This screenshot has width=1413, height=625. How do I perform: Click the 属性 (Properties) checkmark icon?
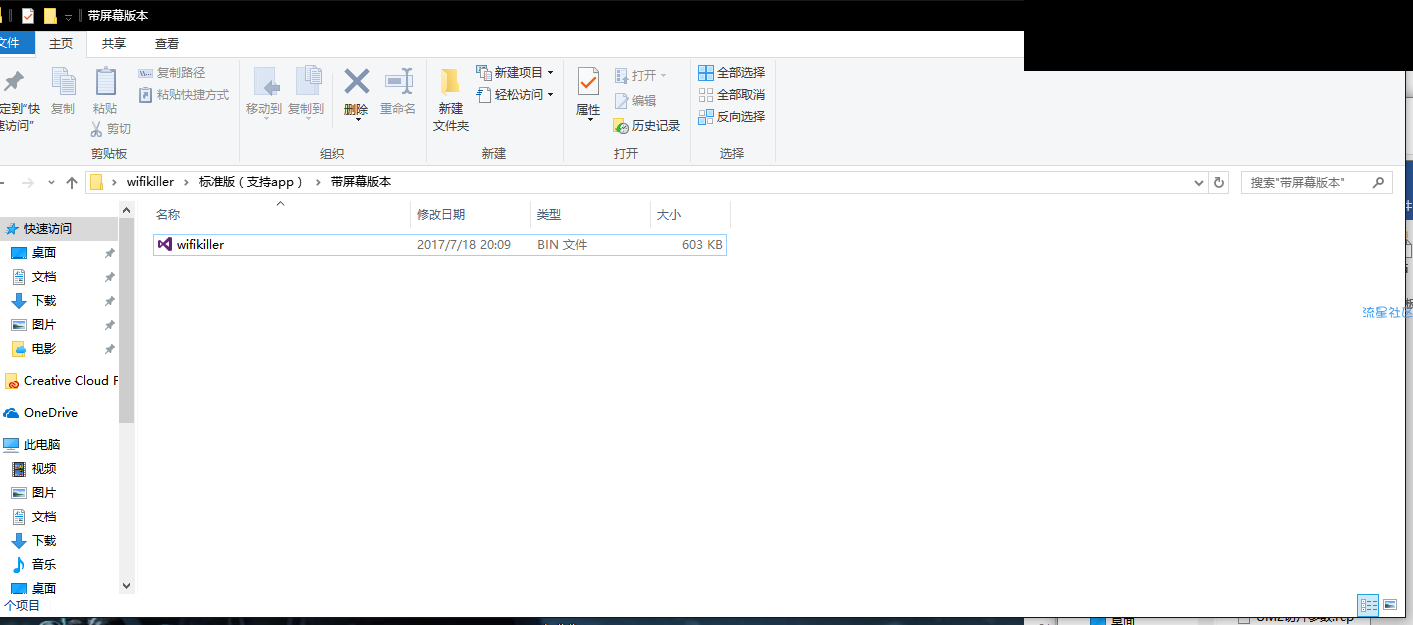click(588, 82)
